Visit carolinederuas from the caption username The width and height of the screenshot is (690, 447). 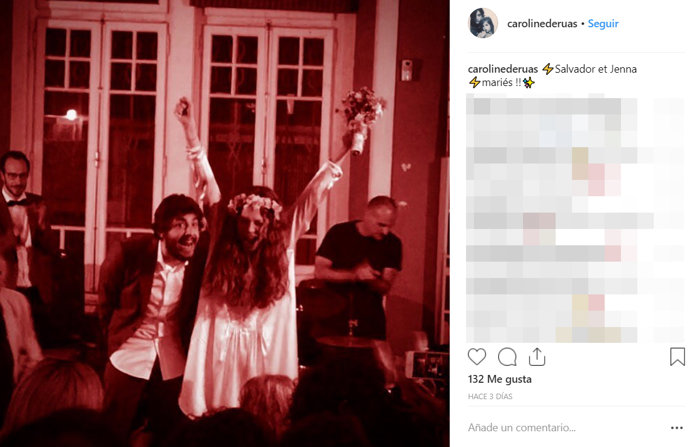click(503, 69)
